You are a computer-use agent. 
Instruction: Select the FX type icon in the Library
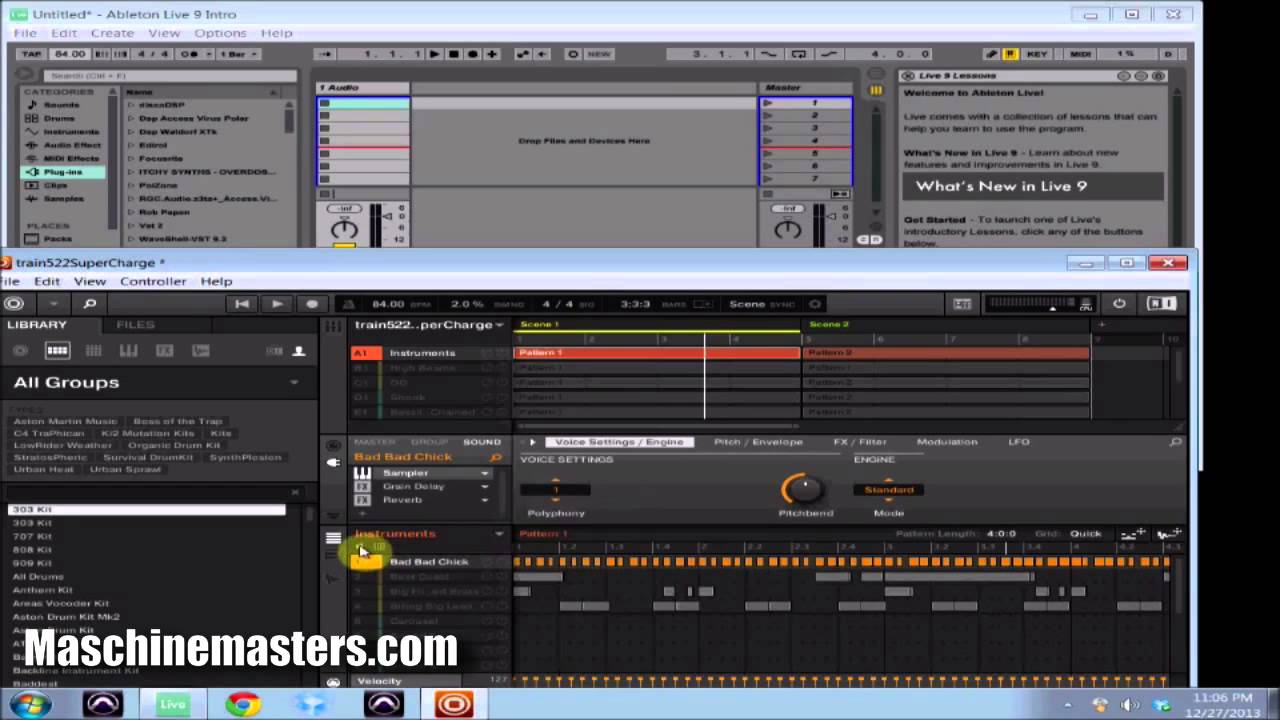[x=164, y=351]
